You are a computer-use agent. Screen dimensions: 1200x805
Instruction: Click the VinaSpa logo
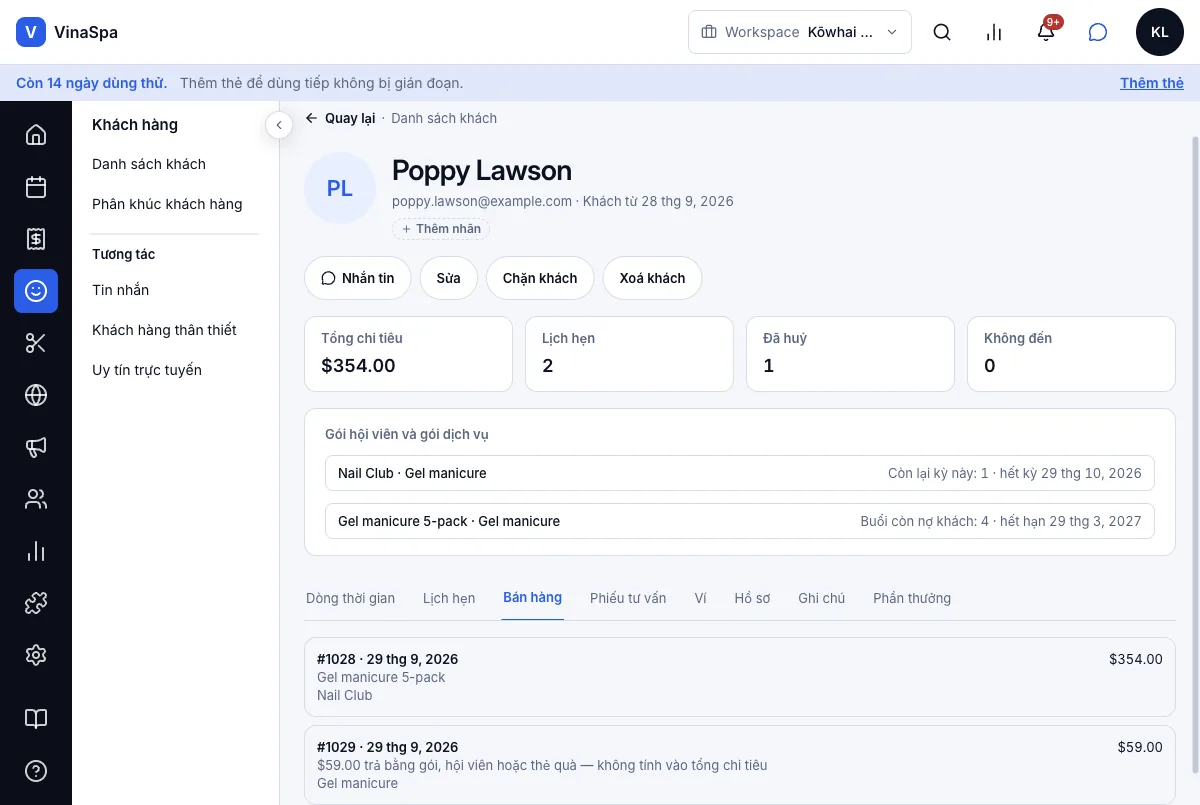coord(67,32)
